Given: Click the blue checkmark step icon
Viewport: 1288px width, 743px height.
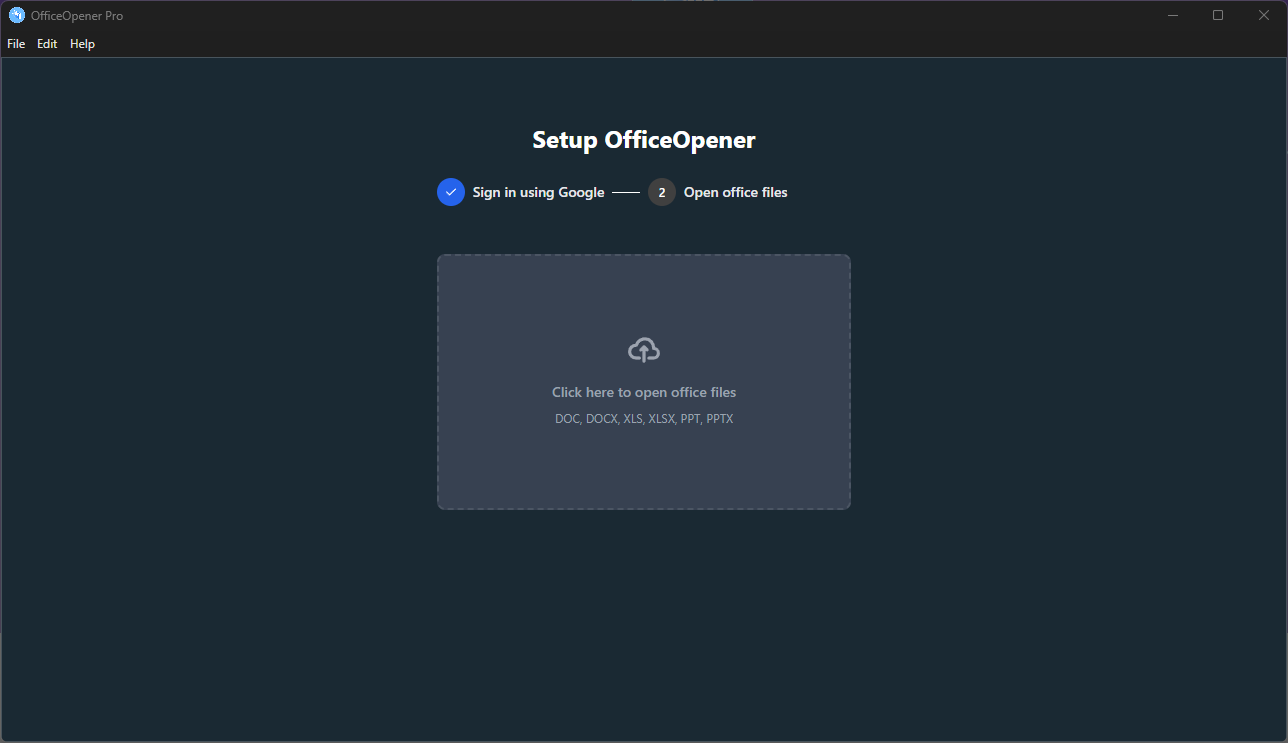Looking at the screenshot, I should [451, 192].
